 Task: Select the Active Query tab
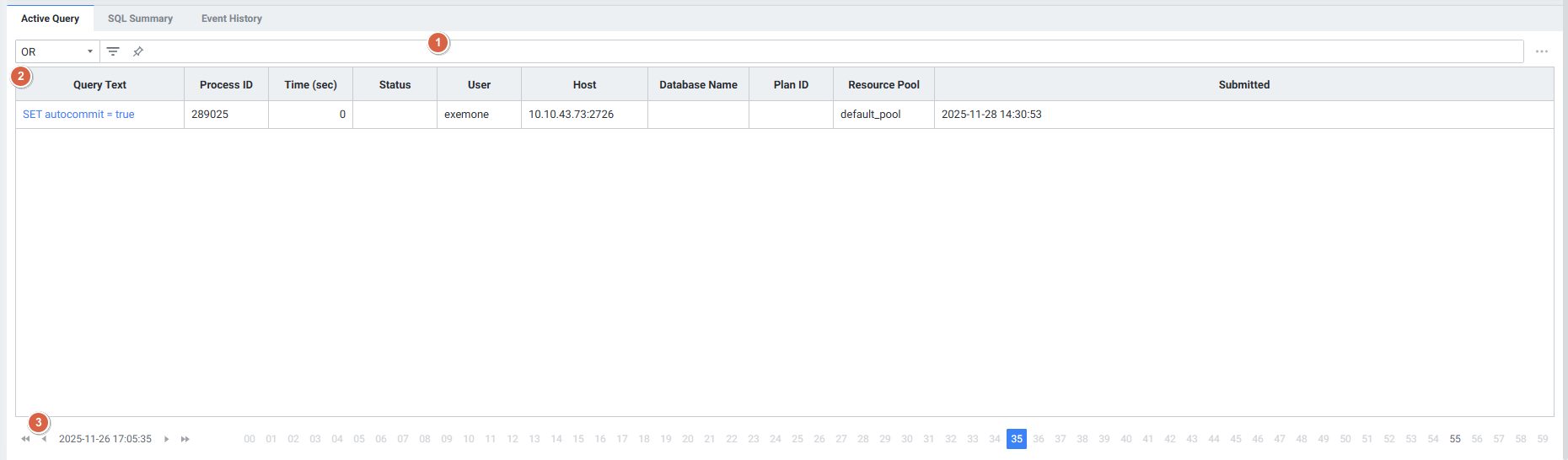tap(50, 19)
